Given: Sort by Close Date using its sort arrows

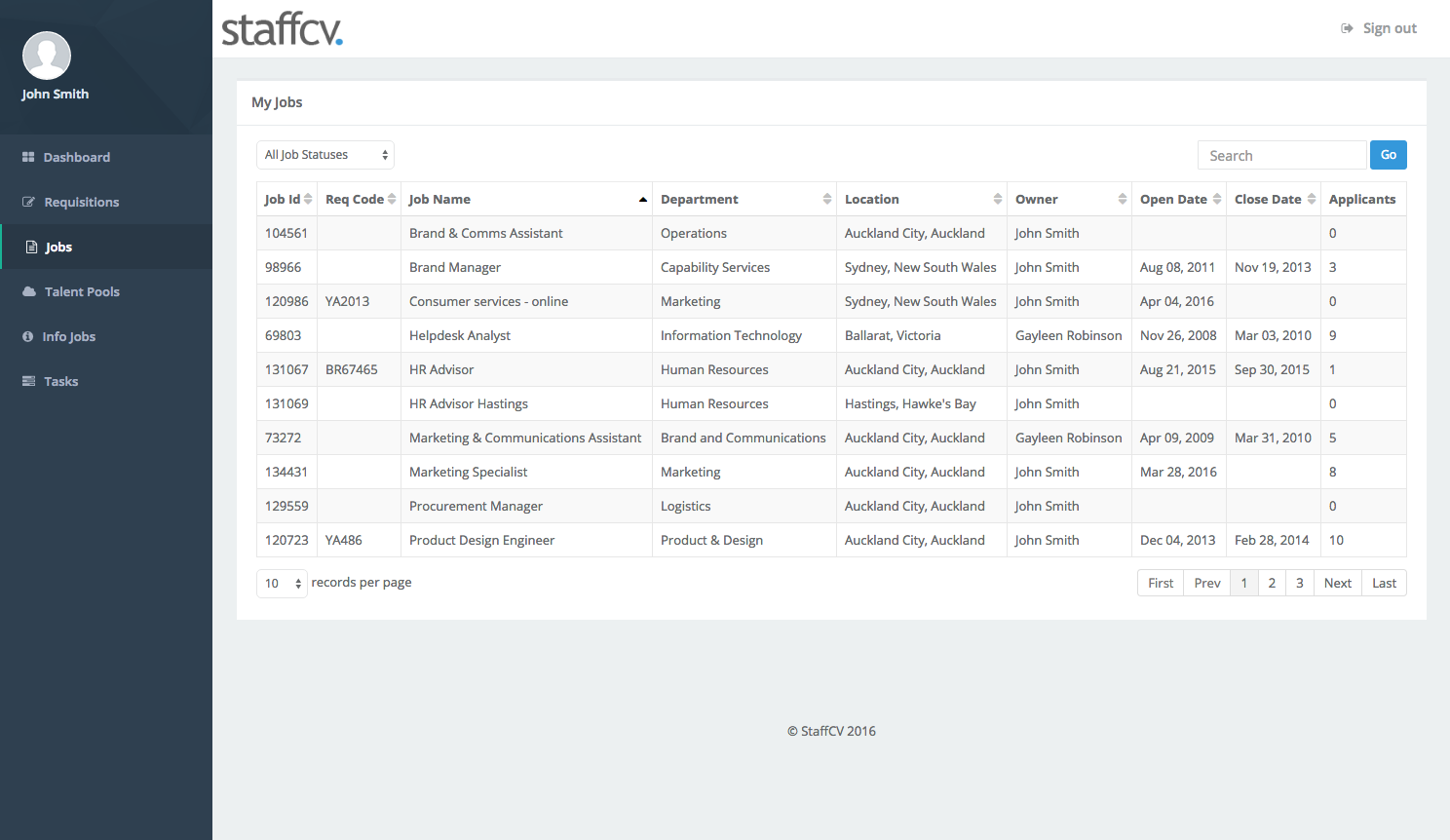Looking at the screenshot, I should 1312,199.
